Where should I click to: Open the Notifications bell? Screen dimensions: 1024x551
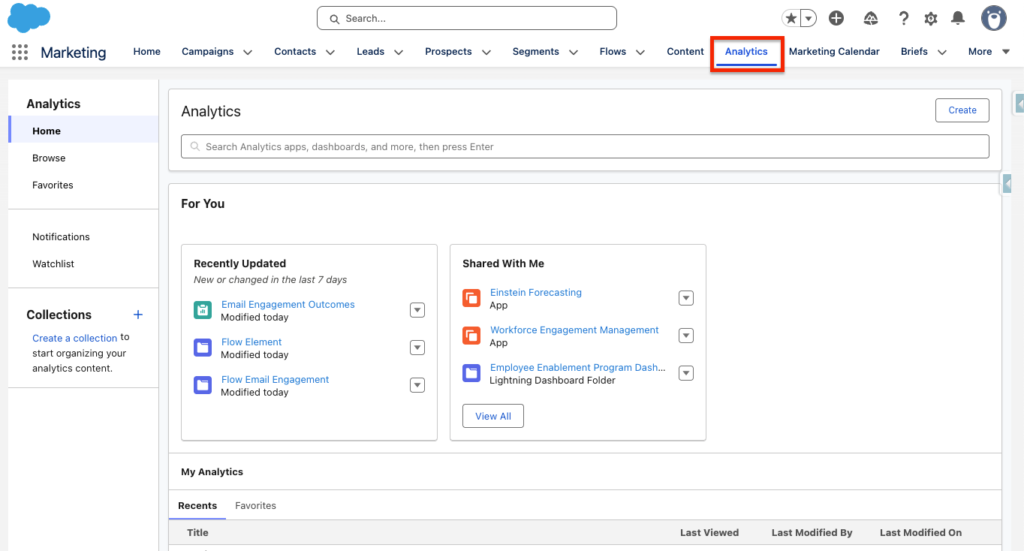[x=958, y=18]
